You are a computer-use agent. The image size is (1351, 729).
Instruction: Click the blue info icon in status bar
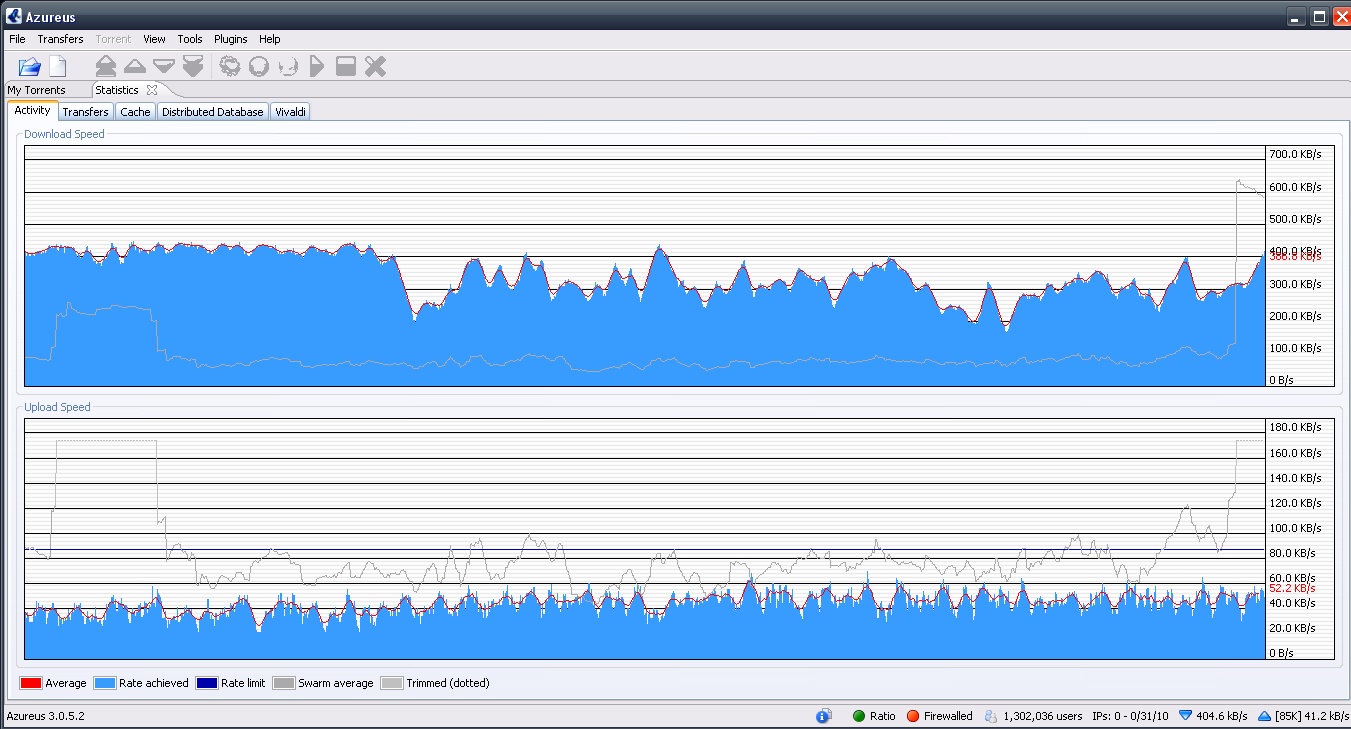(823, 716)
